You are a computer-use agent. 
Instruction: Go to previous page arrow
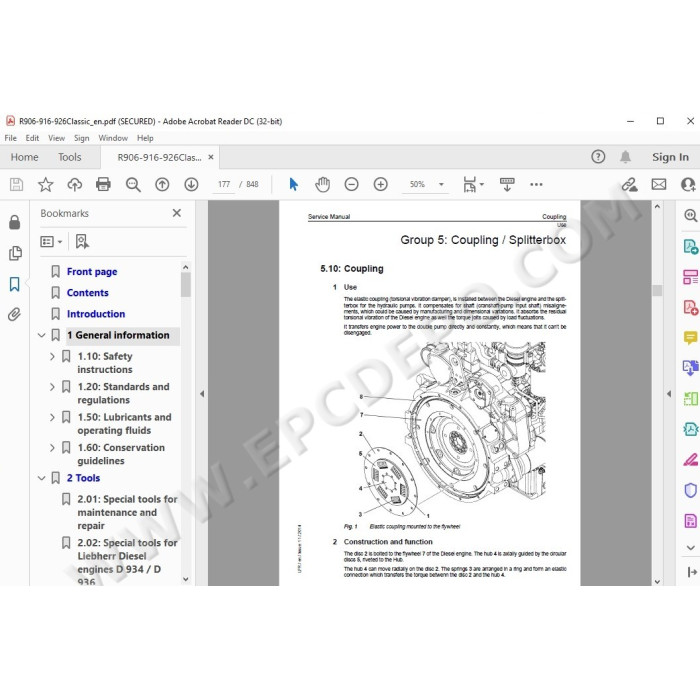pos(162,184)
